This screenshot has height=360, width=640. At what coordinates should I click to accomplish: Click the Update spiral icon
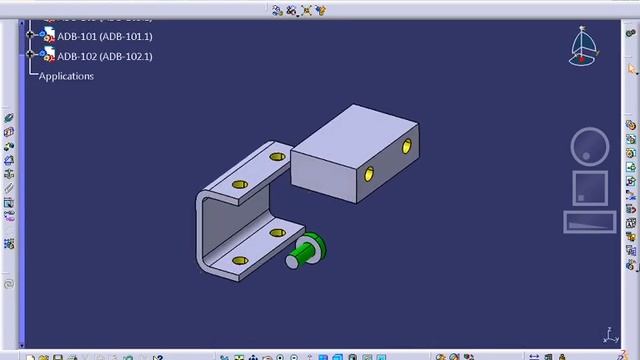coord(9,284)
